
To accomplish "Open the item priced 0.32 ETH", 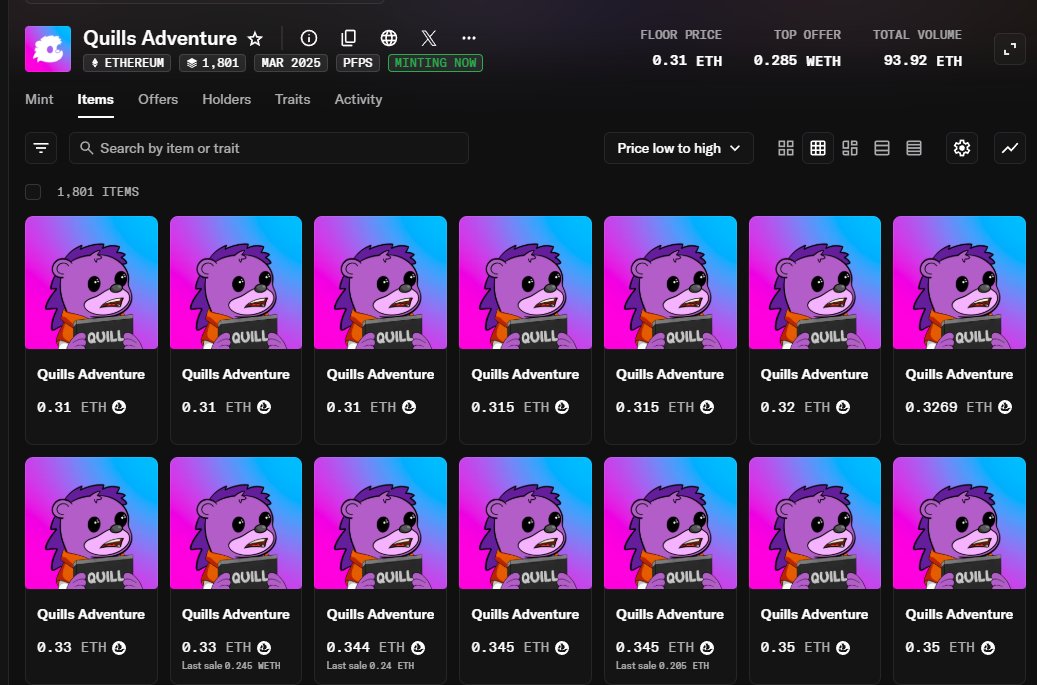I will coord(815,329).
